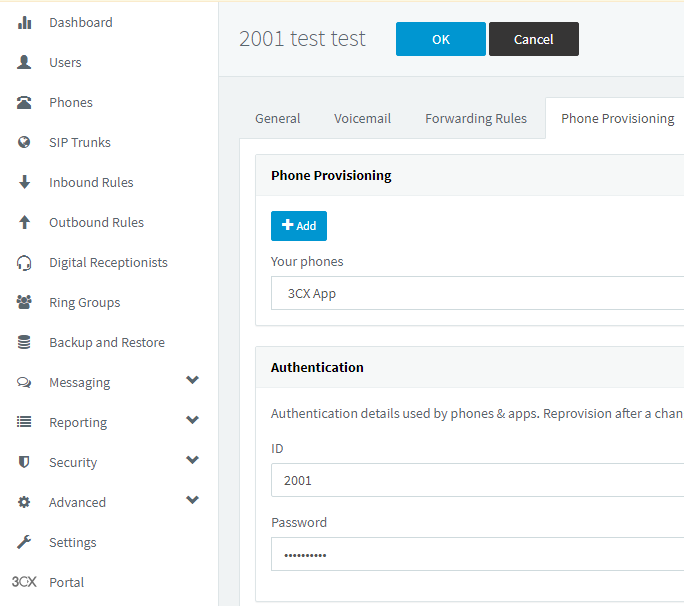Screen dimensions: 684x606
Task: Click the SIP Trunks globe icon
Action: click(x=24, y=142)
